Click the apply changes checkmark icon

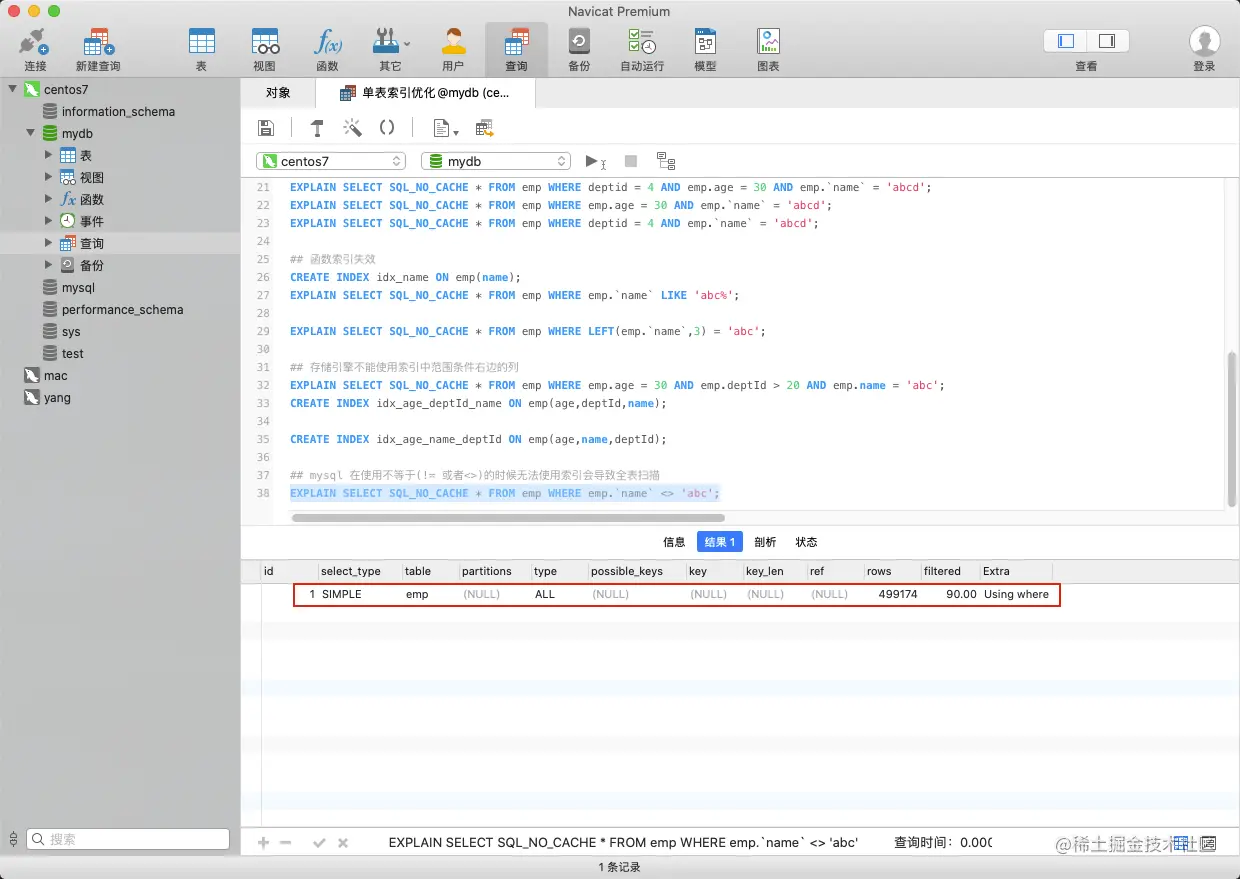(319, 843)
